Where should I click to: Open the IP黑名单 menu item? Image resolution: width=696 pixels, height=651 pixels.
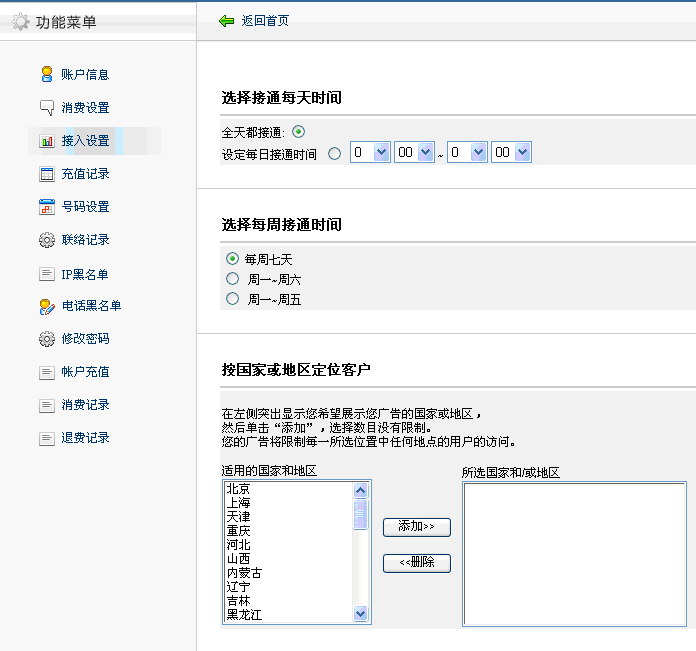[84, 273]
